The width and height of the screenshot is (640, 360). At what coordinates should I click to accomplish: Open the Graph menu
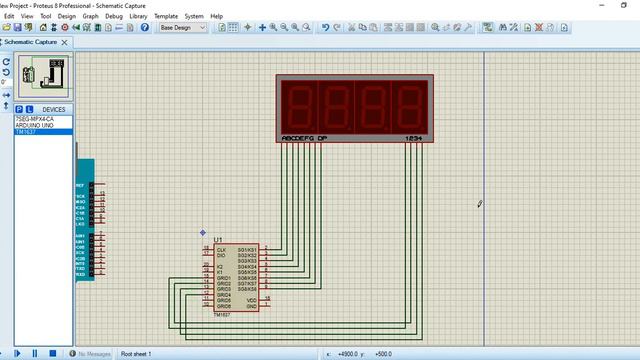point(90,16)
